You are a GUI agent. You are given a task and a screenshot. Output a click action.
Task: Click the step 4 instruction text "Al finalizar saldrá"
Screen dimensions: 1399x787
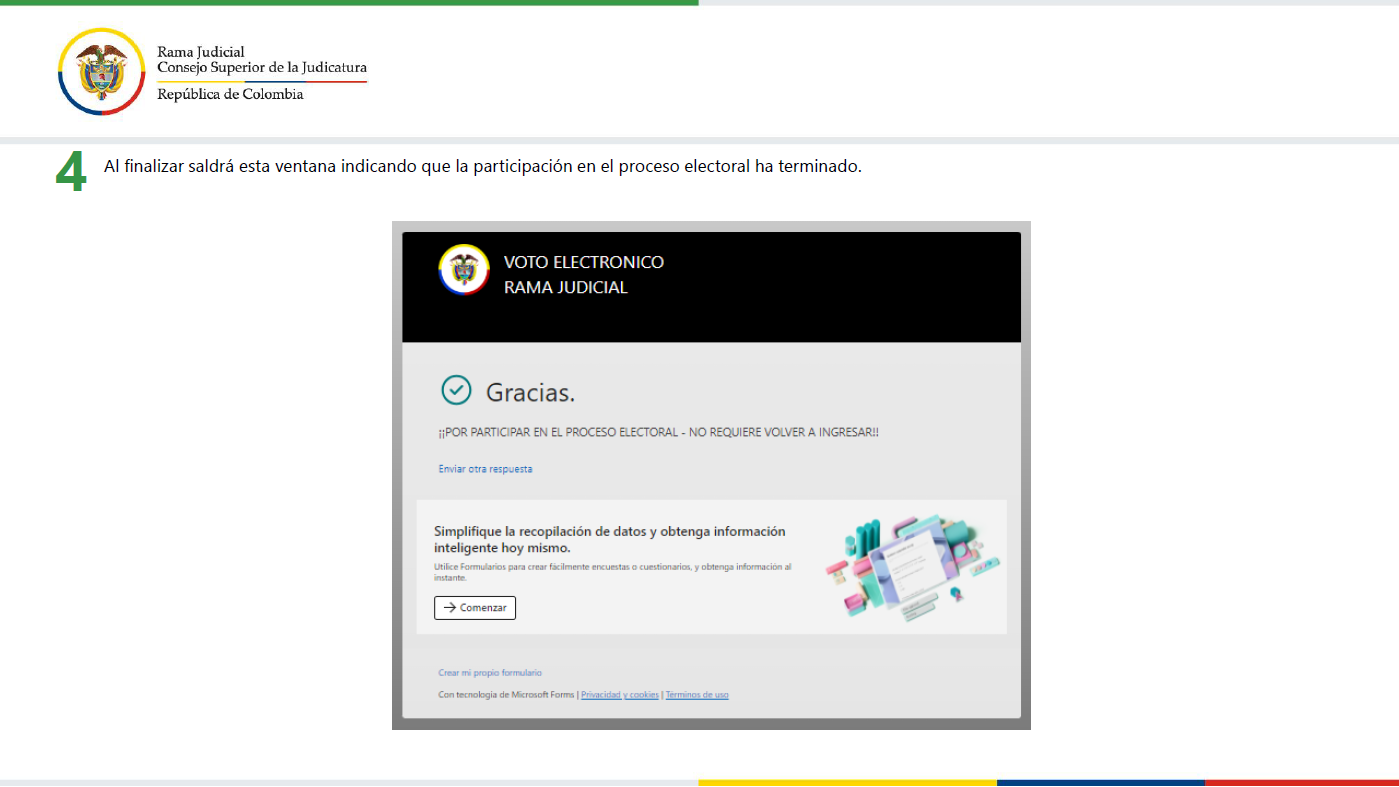click(482, 166)
